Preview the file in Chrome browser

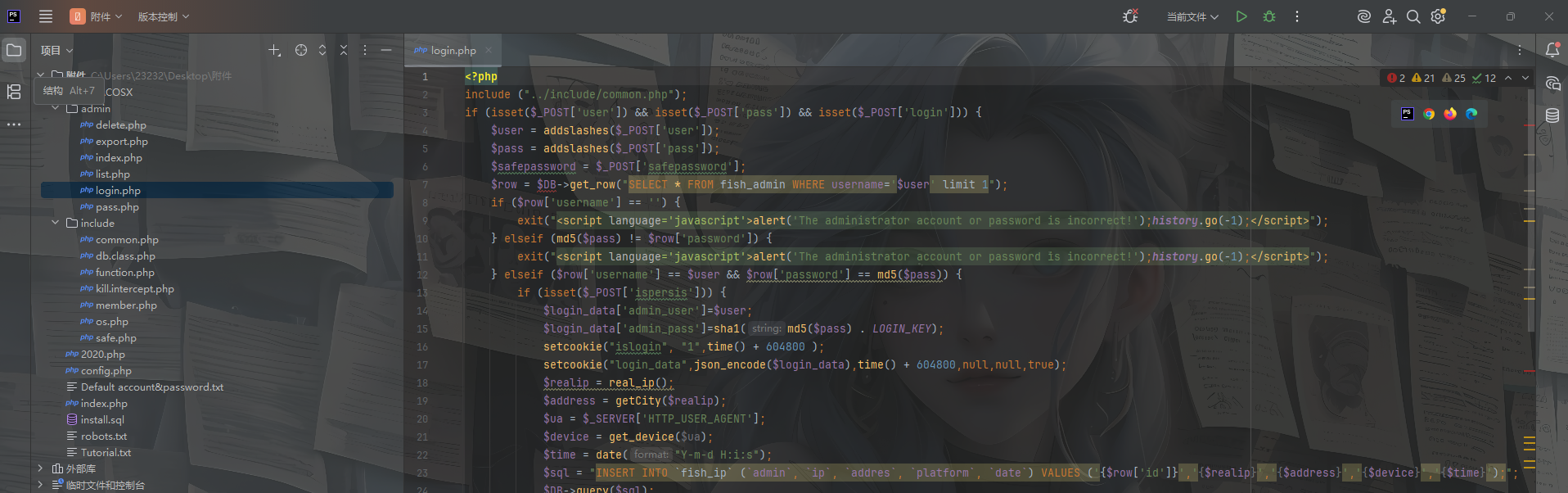(x=1429, y=114)
